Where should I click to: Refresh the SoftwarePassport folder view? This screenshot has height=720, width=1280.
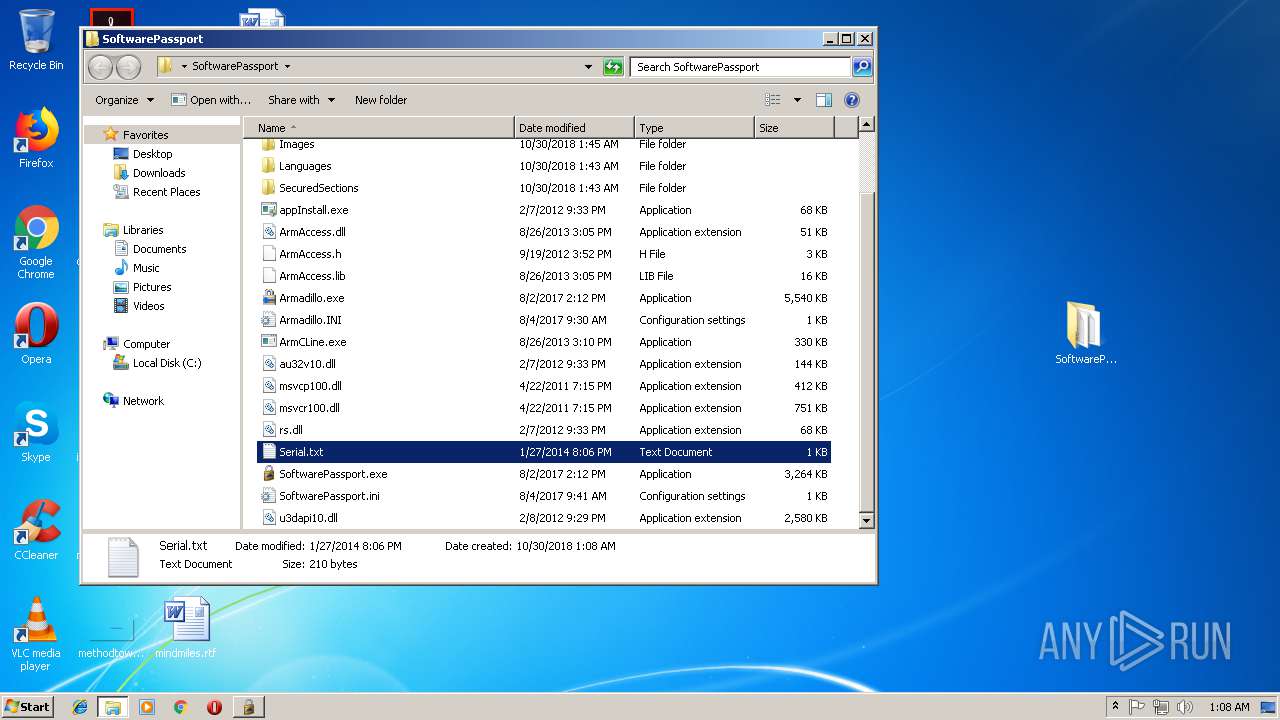[613, 67]
